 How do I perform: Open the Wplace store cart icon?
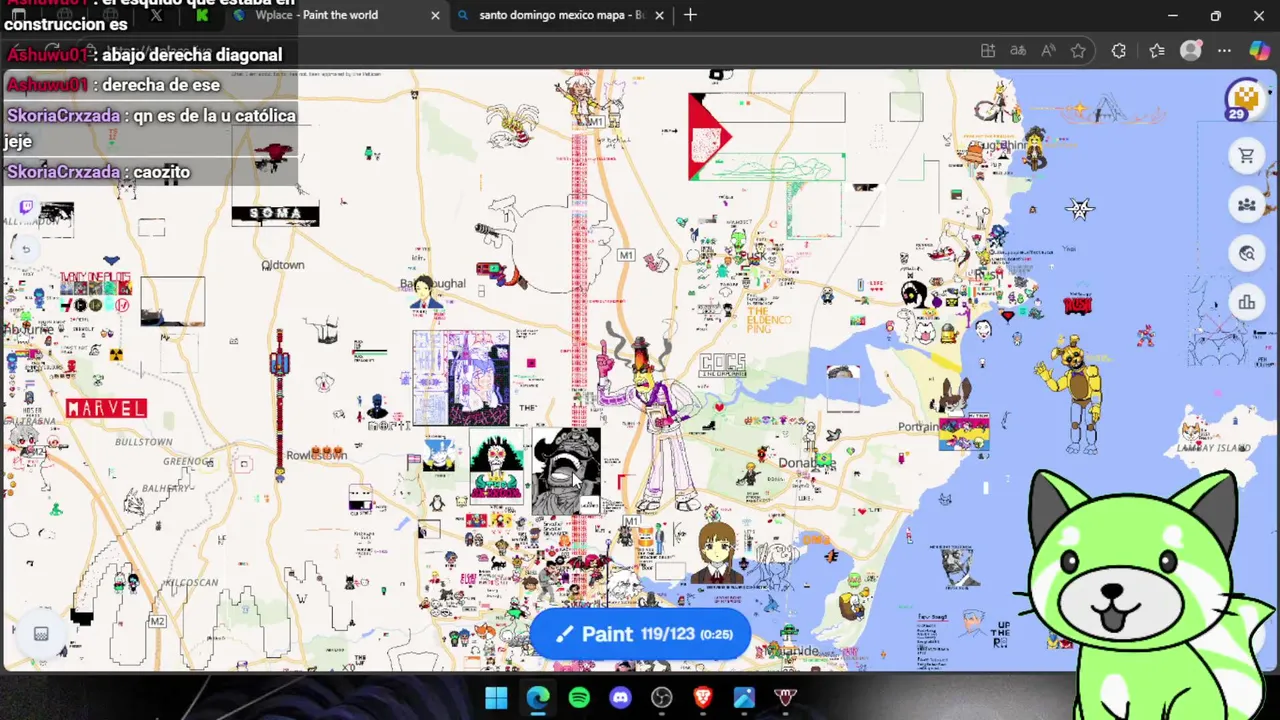pyautogui.click(x=1246, y=156)
